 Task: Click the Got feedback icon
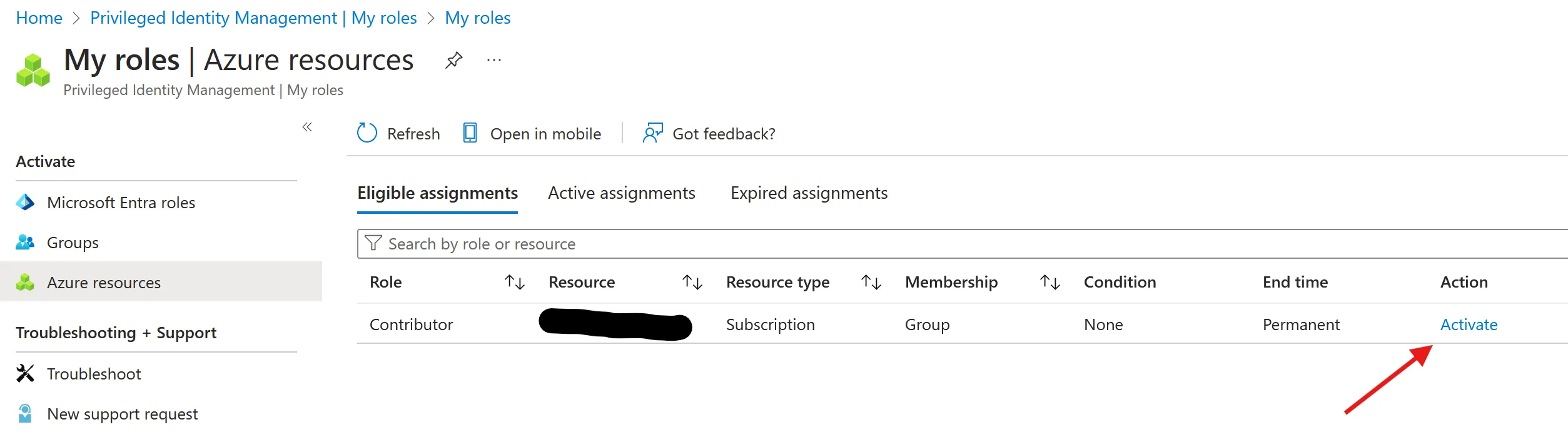(652, 133)
